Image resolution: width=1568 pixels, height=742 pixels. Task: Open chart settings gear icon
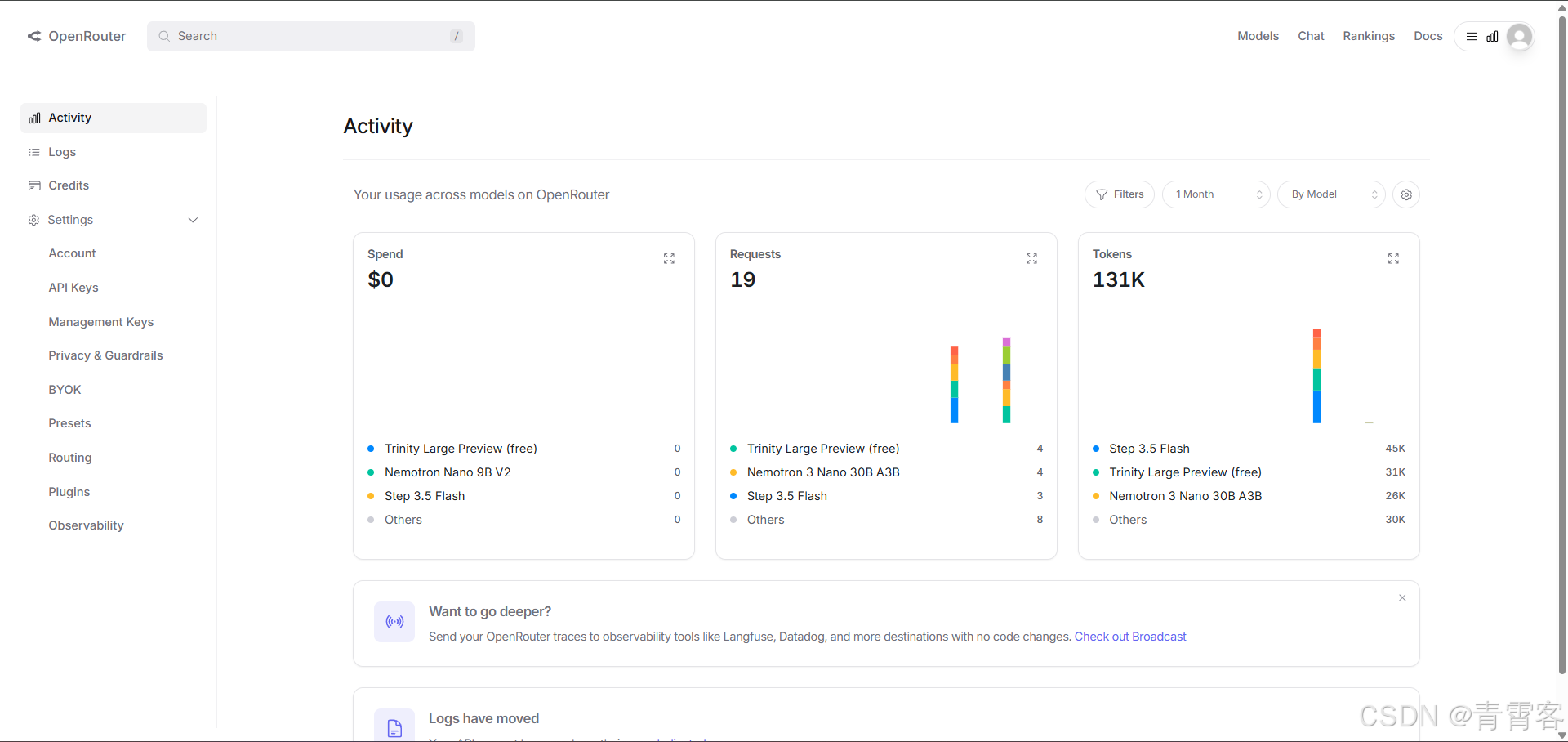point(1406,194)
